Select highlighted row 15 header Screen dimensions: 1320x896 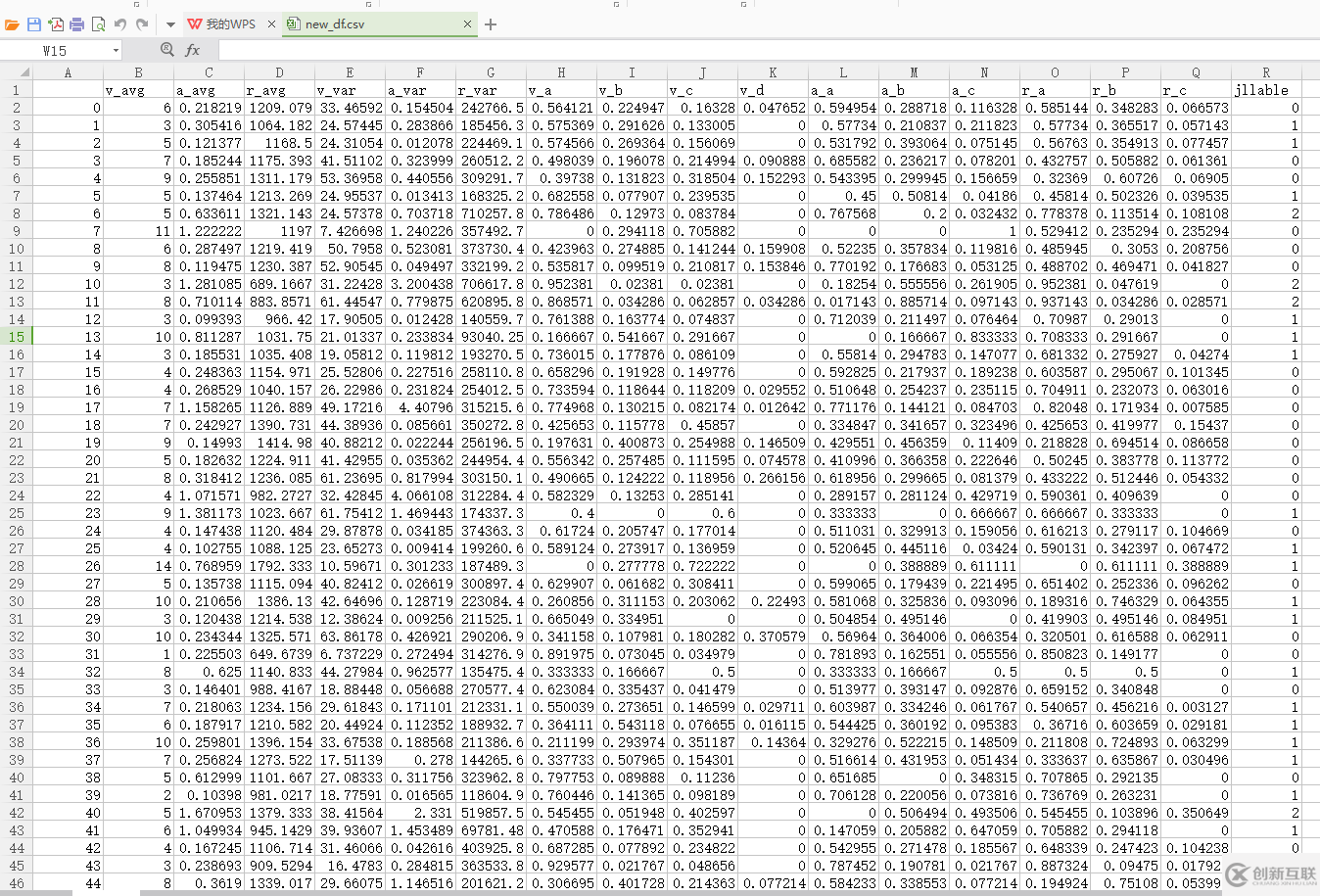[x=16, y=337]
